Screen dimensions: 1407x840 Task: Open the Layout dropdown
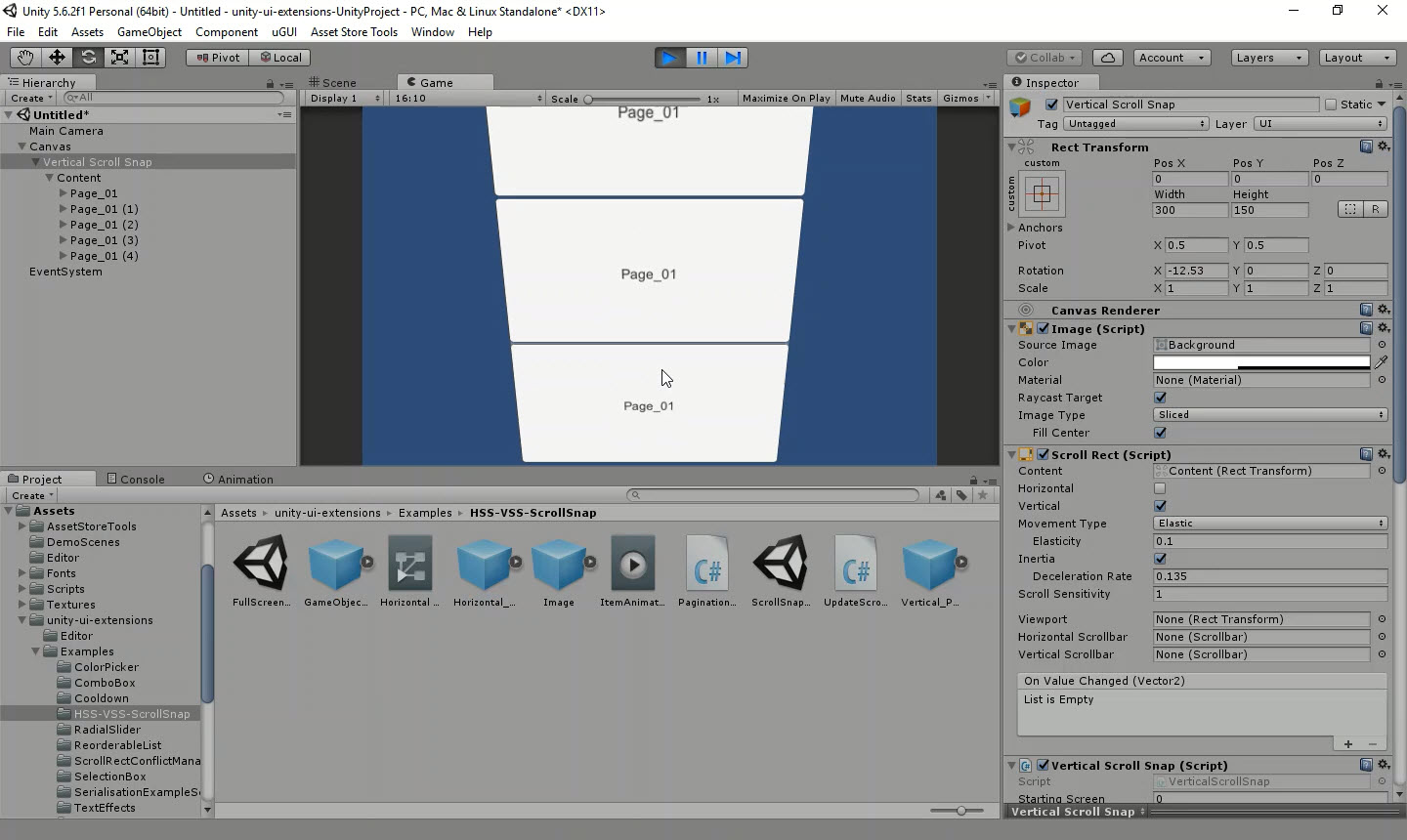tap(1357, 58)
